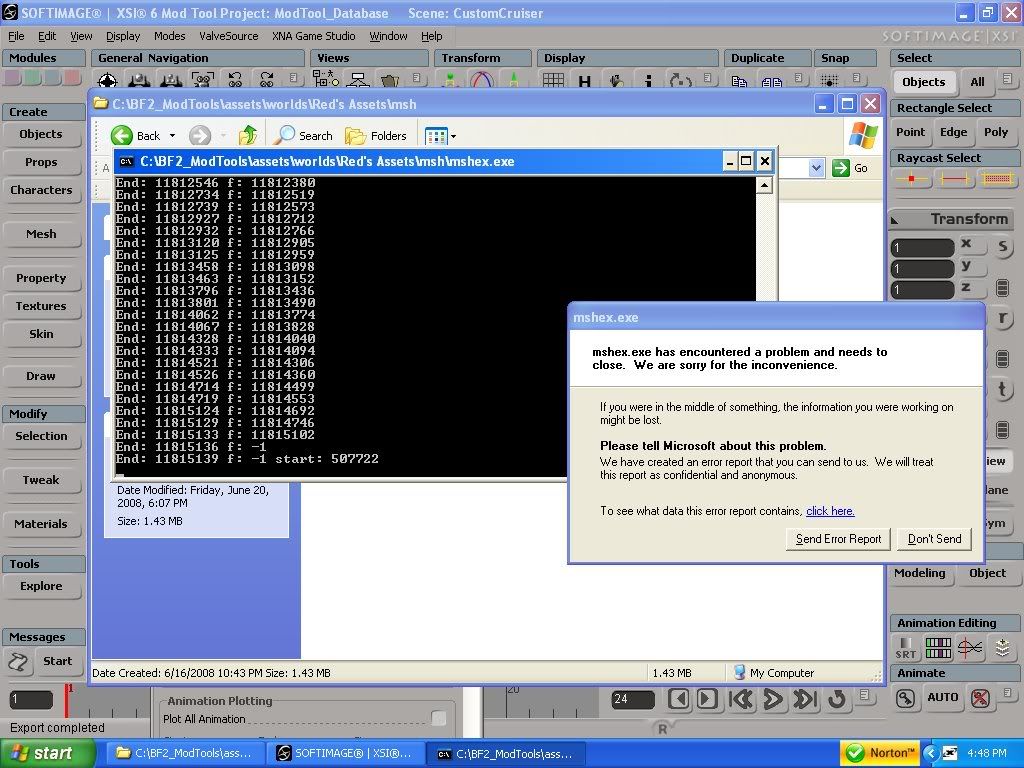Open the File menu
Viewport: 1024px width, 768px height.
click(16, 36)
